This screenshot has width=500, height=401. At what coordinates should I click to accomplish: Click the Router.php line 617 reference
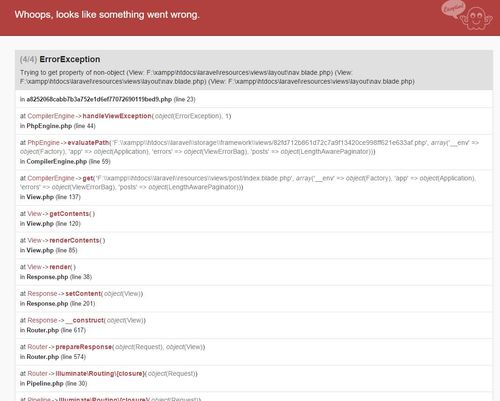tap(53, 330)
